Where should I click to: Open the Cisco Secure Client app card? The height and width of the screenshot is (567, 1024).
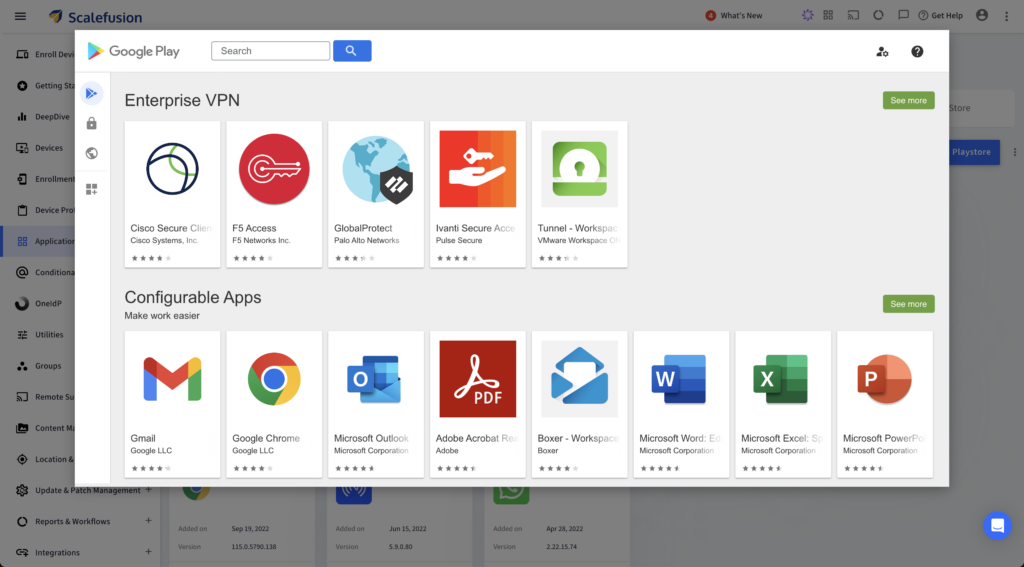pyautogui.click(x=172, y=194)
